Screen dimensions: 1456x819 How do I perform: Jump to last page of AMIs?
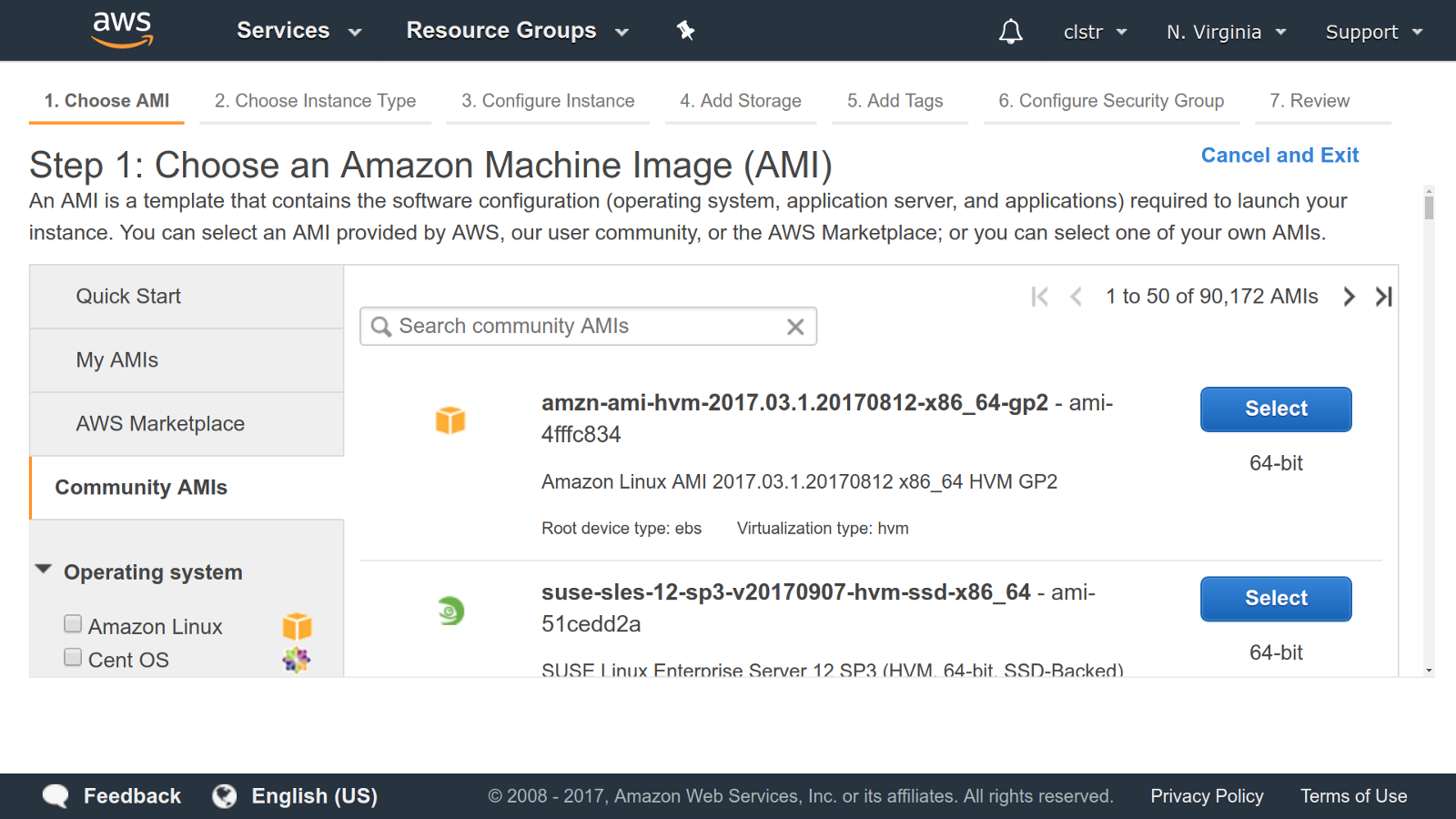tap(1383, 297)
